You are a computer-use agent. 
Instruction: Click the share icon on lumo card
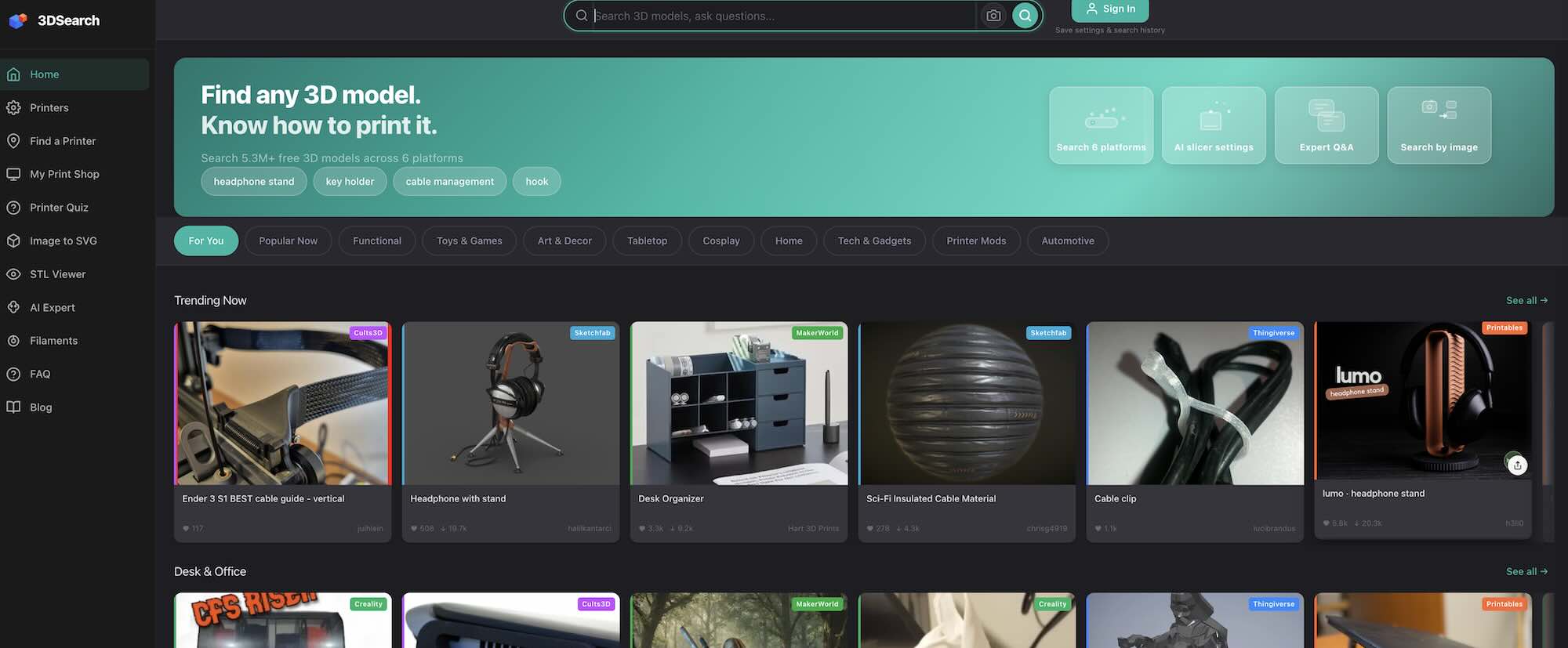[x=1518, y=465]
